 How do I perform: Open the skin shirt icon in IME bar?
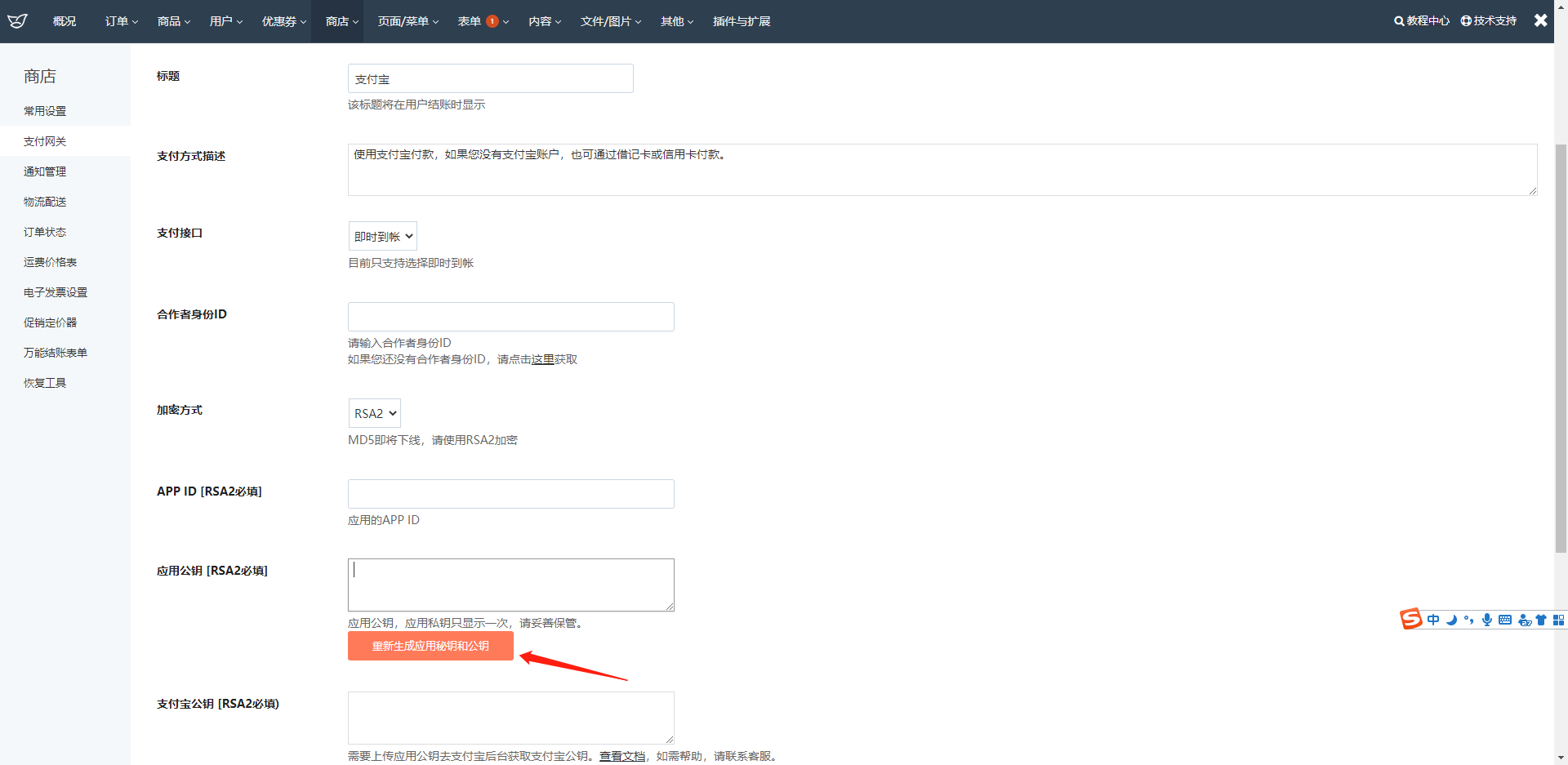[x=1541, y=620]
